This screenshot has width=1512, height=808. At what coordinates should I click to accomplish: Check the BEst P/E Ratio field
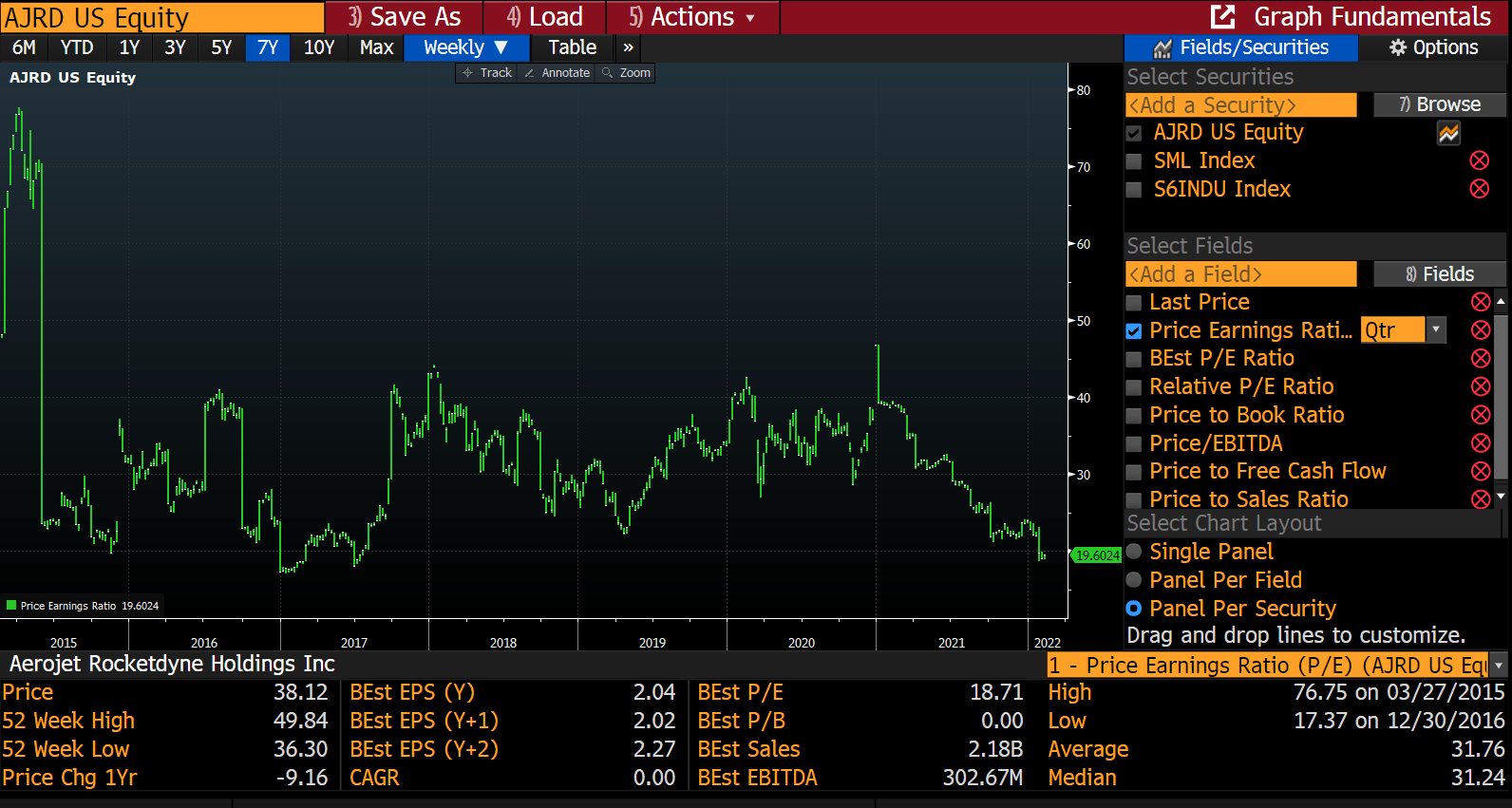[x=1133, y=359]
